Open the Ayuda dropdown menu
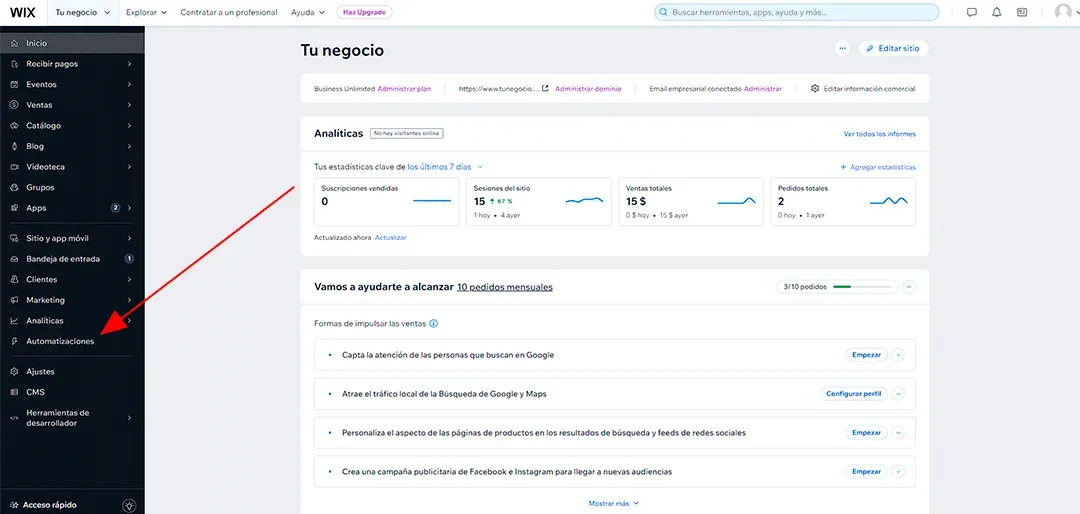This screenshot has width=1080, height=514. 307,12
